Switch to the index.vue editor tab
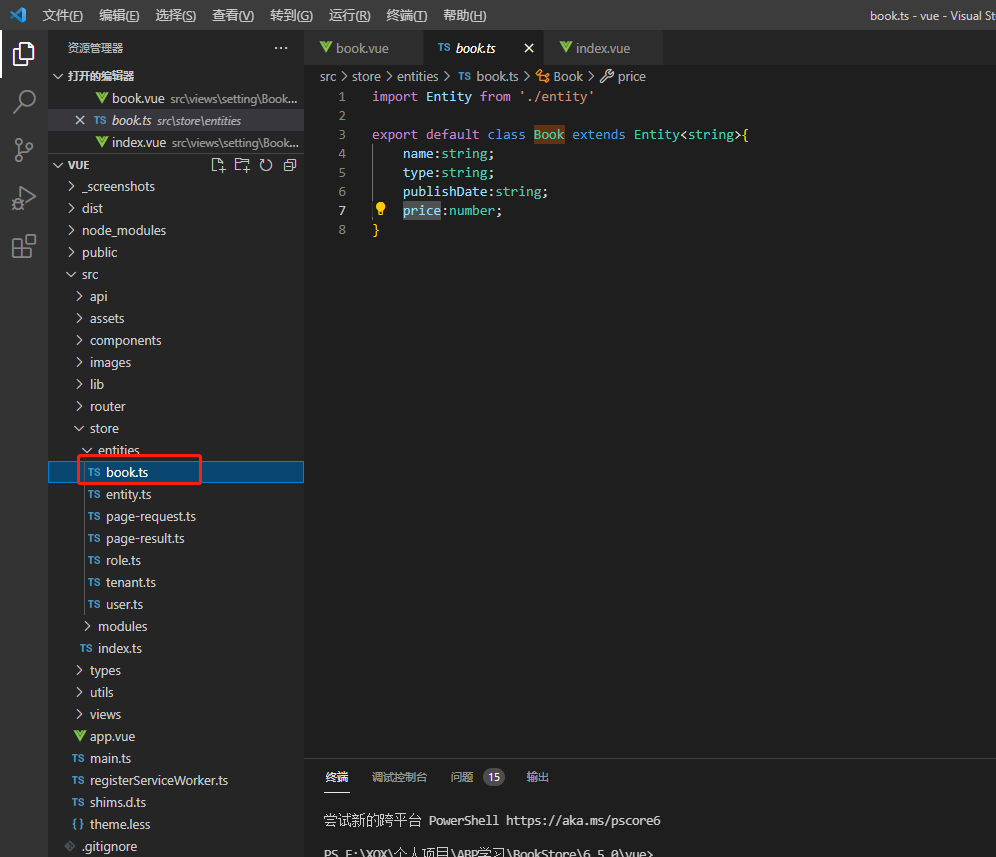The width and height of the screenshot is (996, 857). (x=602, y=48)
